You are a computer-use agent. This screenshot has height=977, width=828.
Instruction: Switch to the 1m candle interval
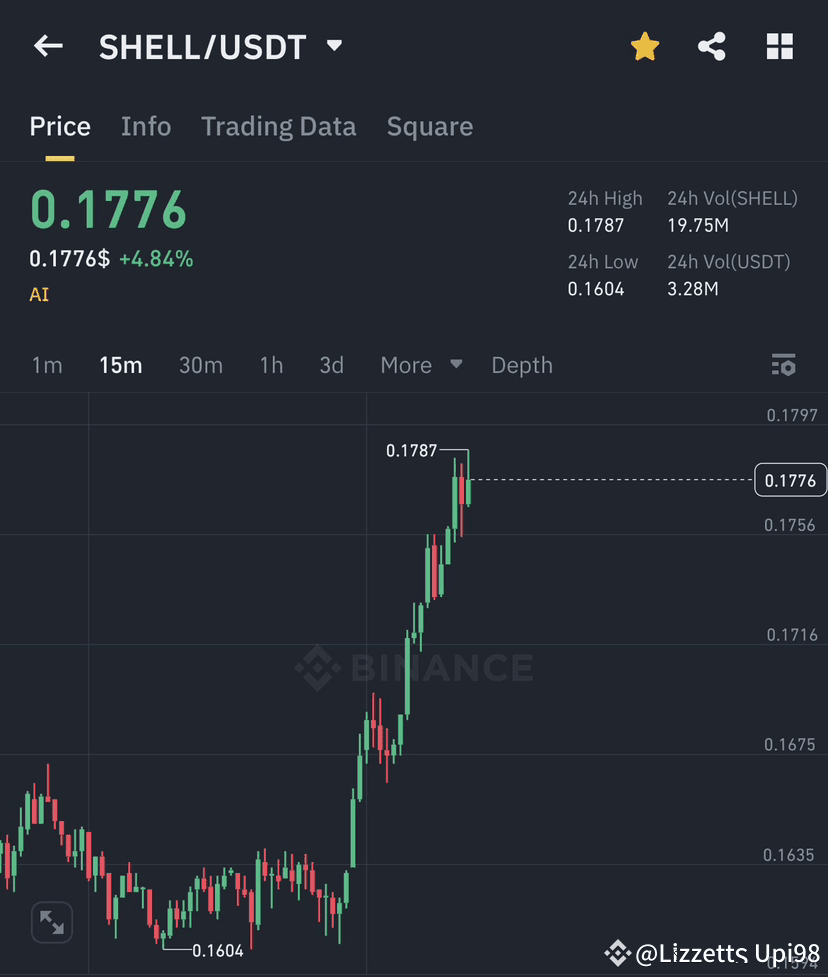pyautogui.click(x=46, y=365)
